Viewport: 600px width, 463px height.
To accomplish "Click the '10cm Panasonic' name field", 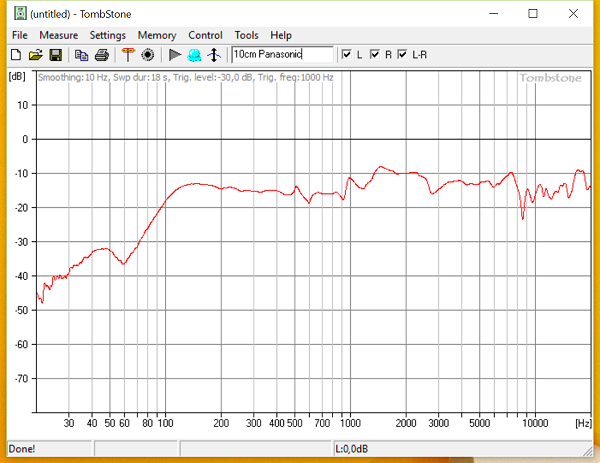I will [282, 54].
